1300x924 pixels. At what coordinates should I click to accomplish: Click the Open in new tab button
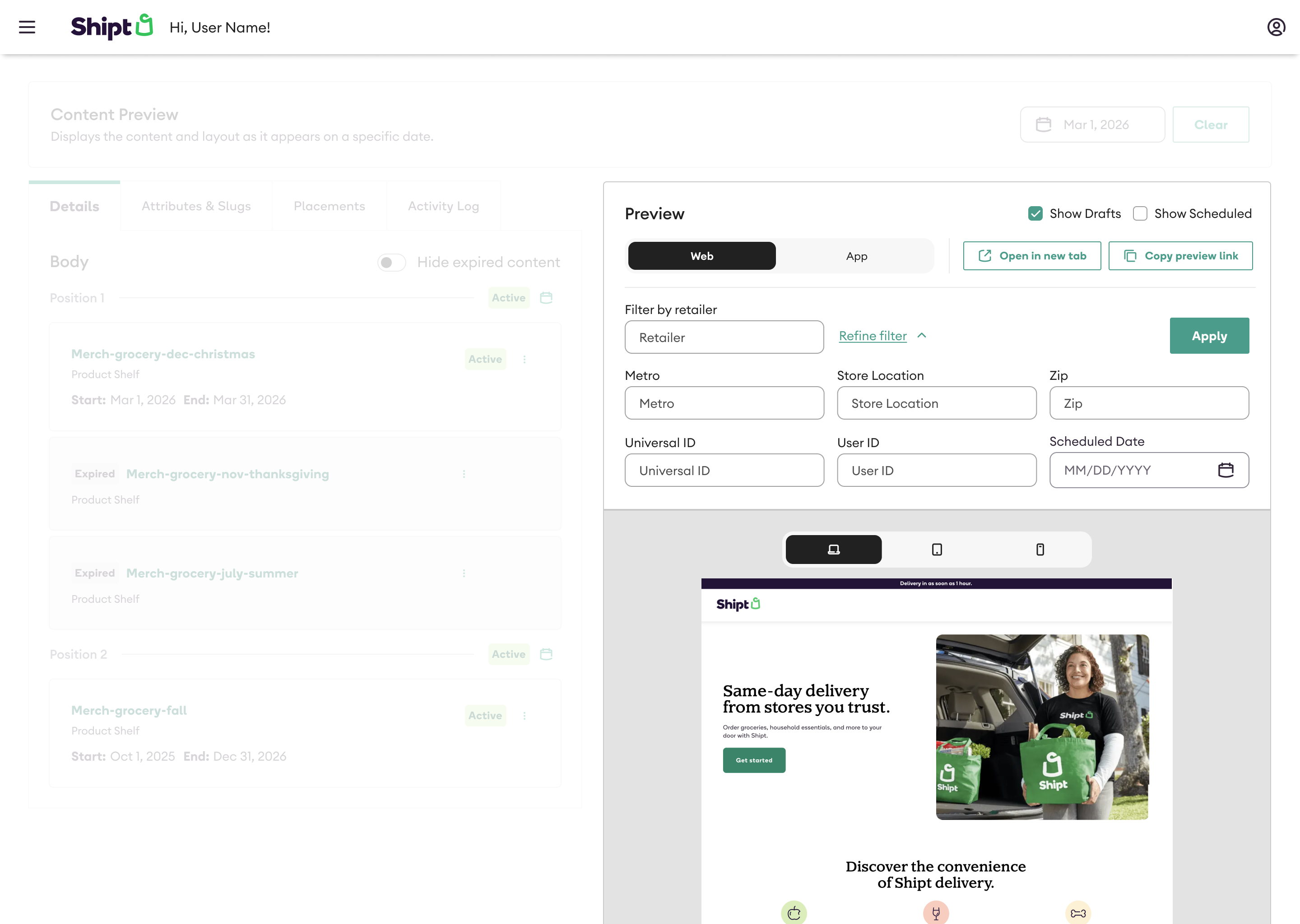tap(1032, 255)
